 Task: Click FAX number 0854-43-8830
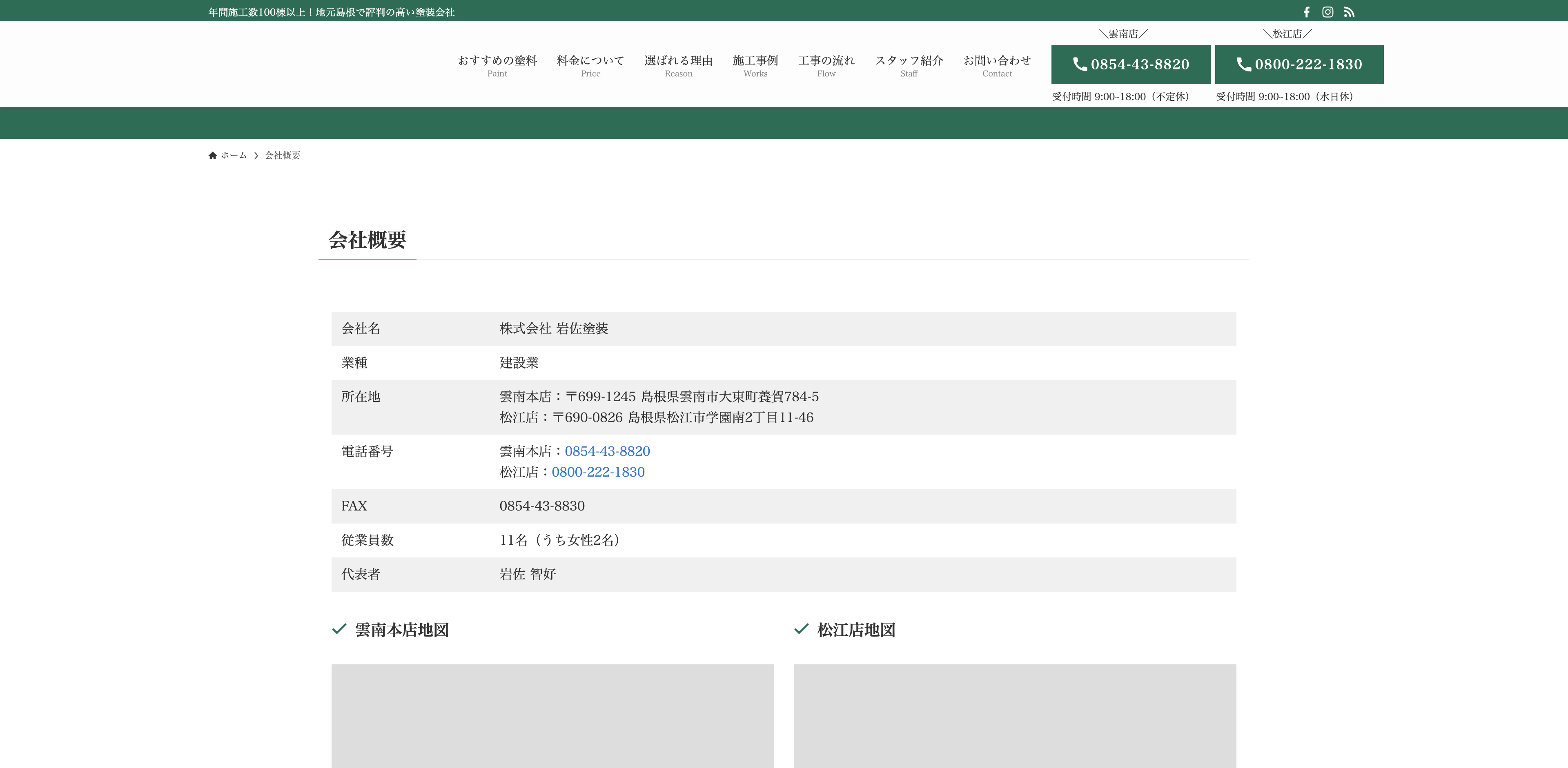542,506
